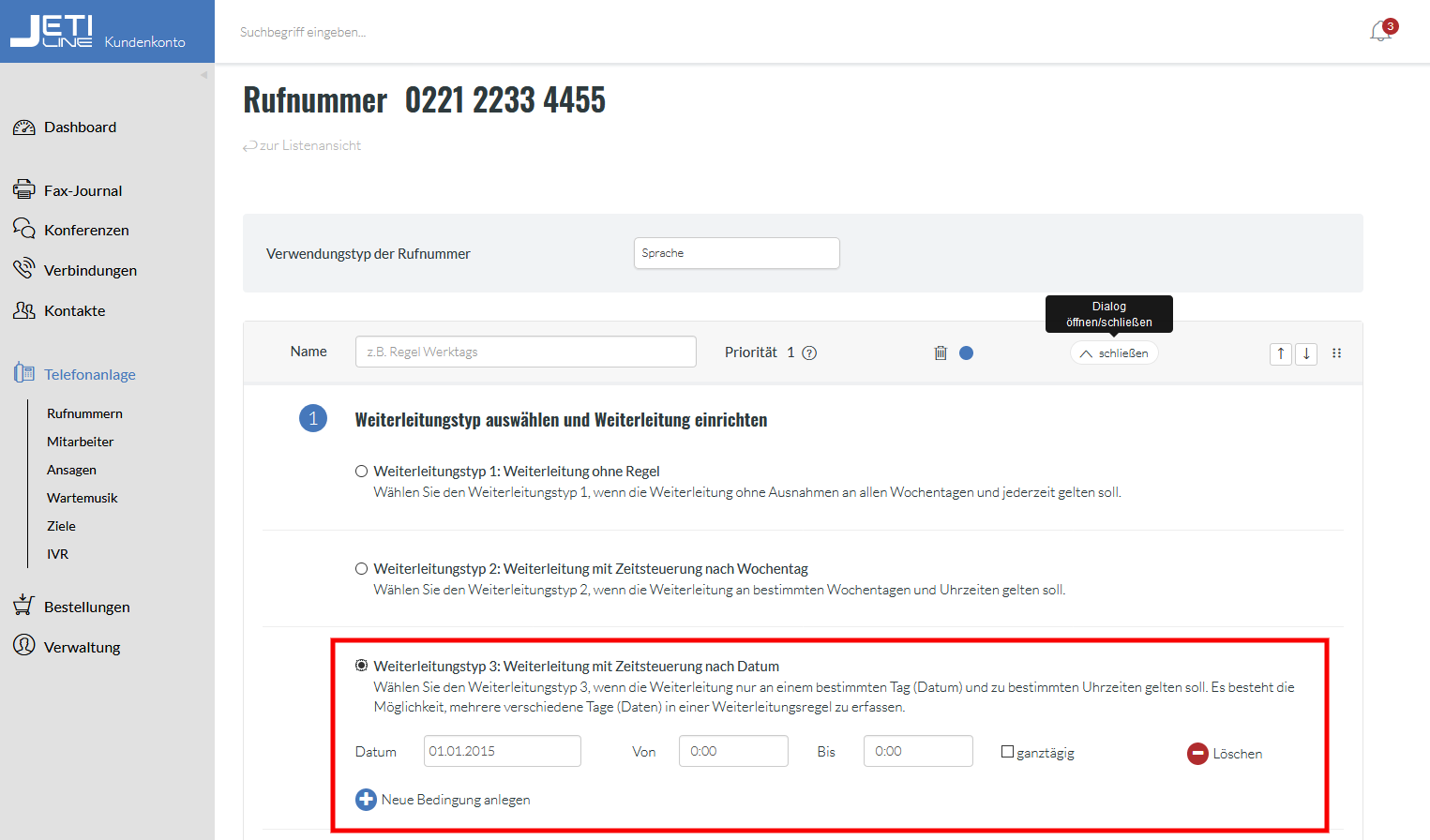The width and height of the screenshot is (1430, 840).
Task: Select Weiterleitungstyp 2 radio button
Action: point(361,569)
